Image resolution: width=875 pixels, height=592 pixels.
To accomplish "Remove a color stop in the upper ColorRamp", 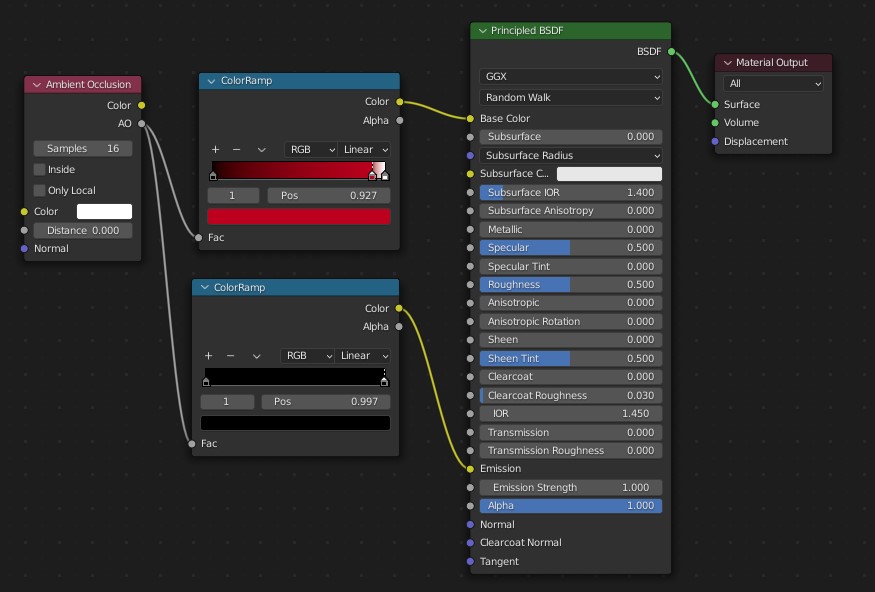I will click(237, 150).
